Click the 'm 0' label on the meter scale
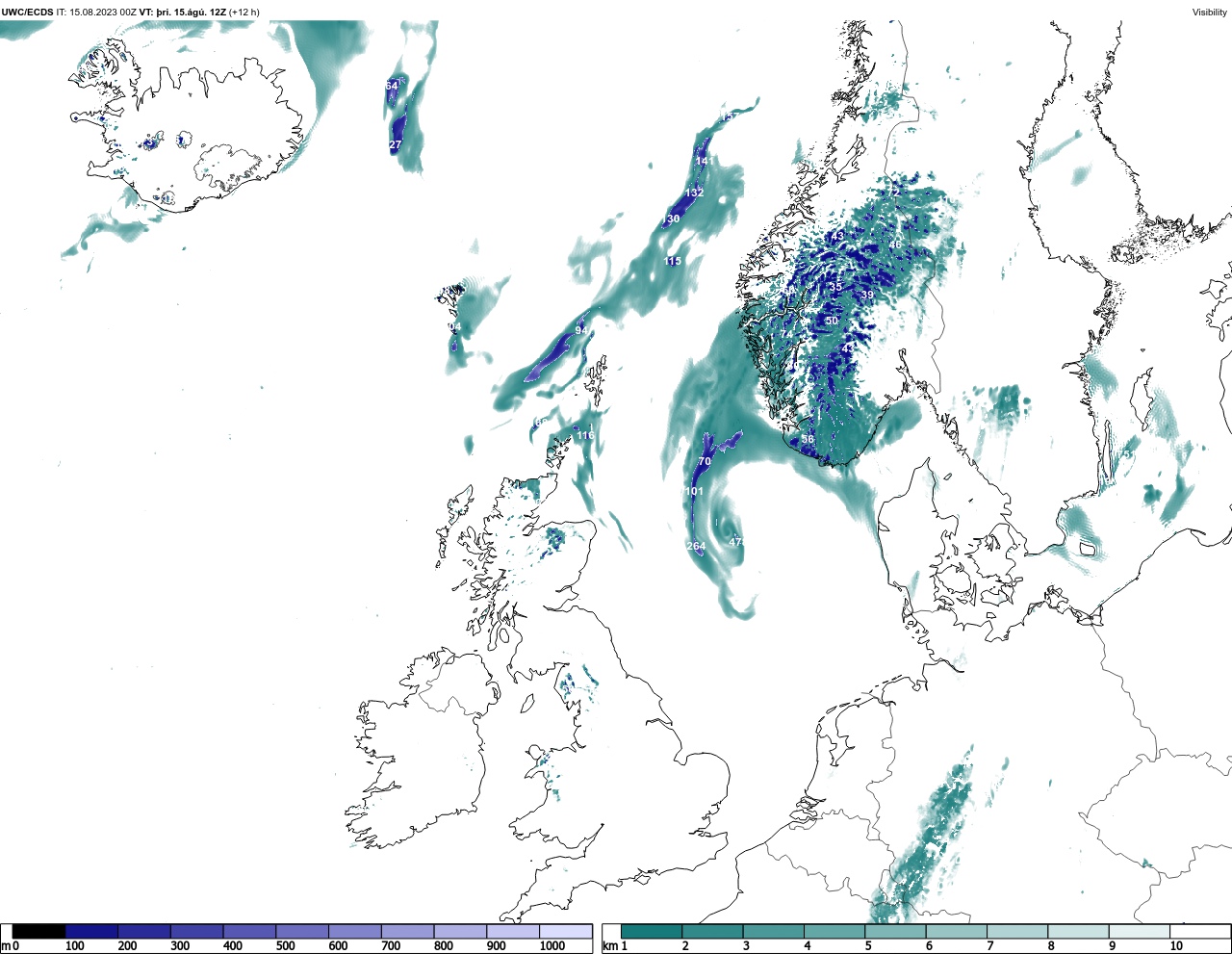The height and width of the screenshot is (954, 1232). pos(10,946)
